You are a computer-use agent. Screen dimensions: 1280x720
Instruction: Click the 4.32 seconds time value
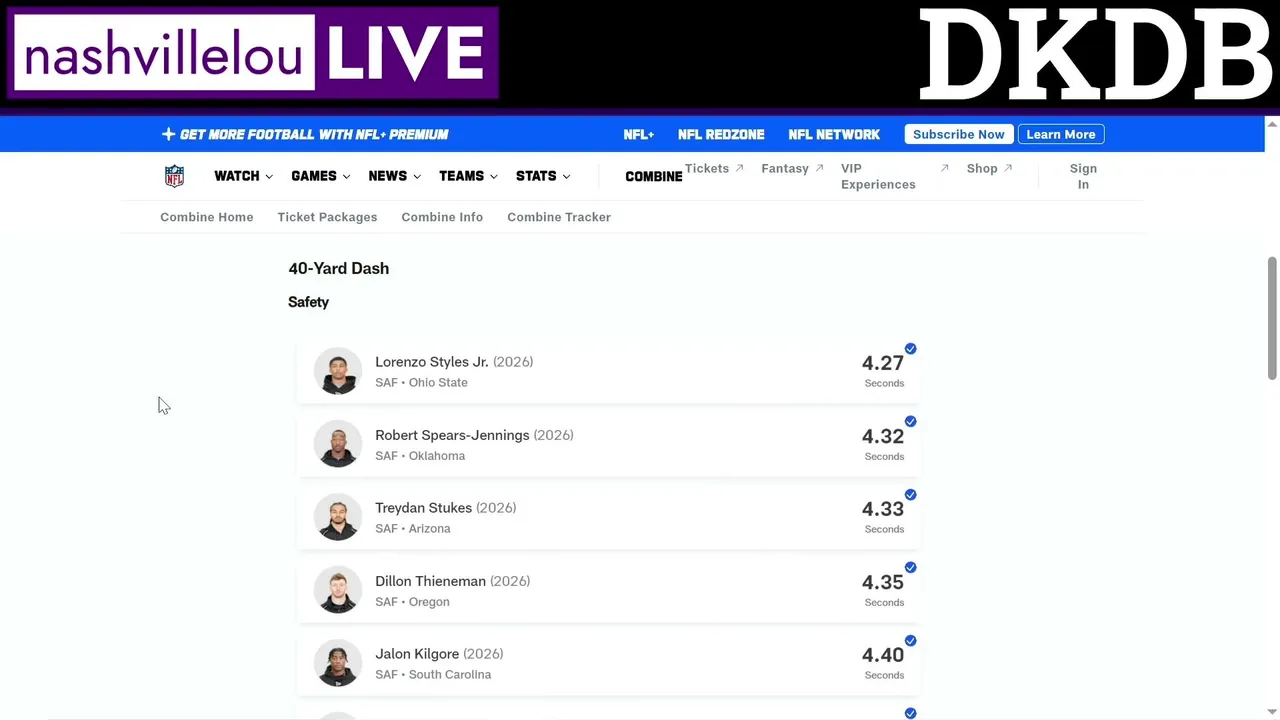click(x=883, y=436)
